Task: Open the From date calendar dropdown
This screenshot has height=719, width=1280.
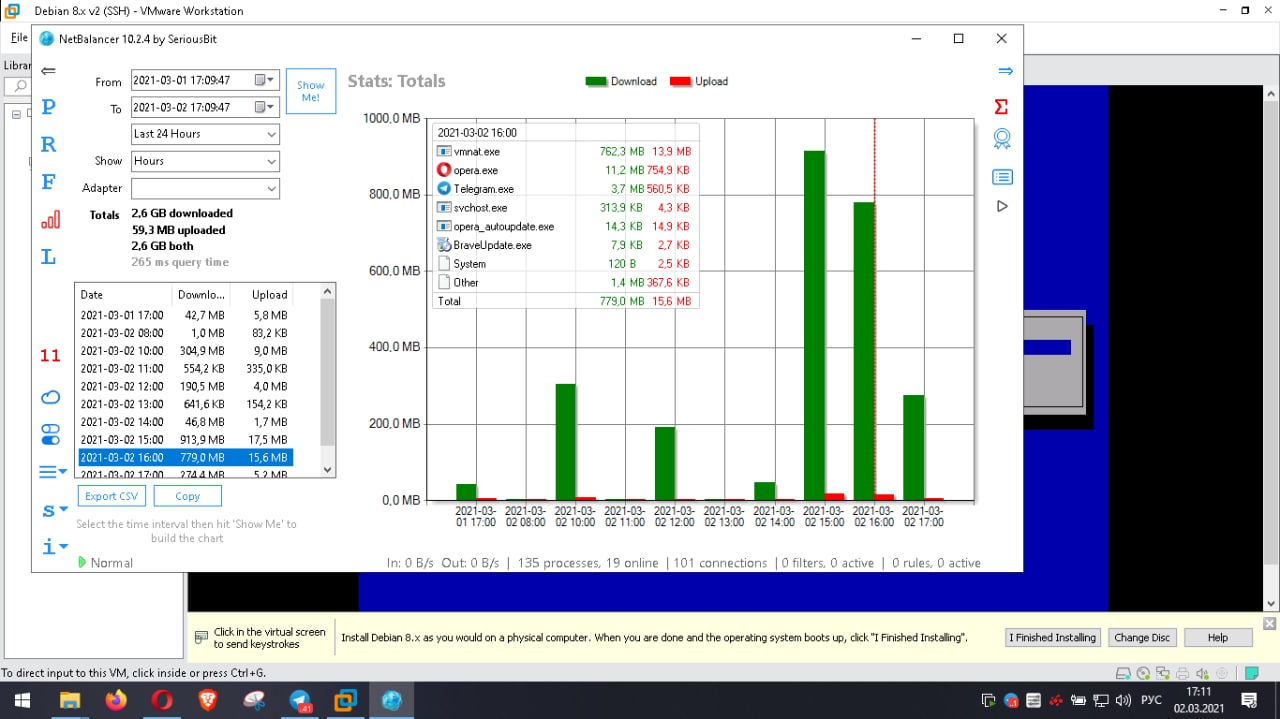Action: pyautogui.click(x=265, y=80)
